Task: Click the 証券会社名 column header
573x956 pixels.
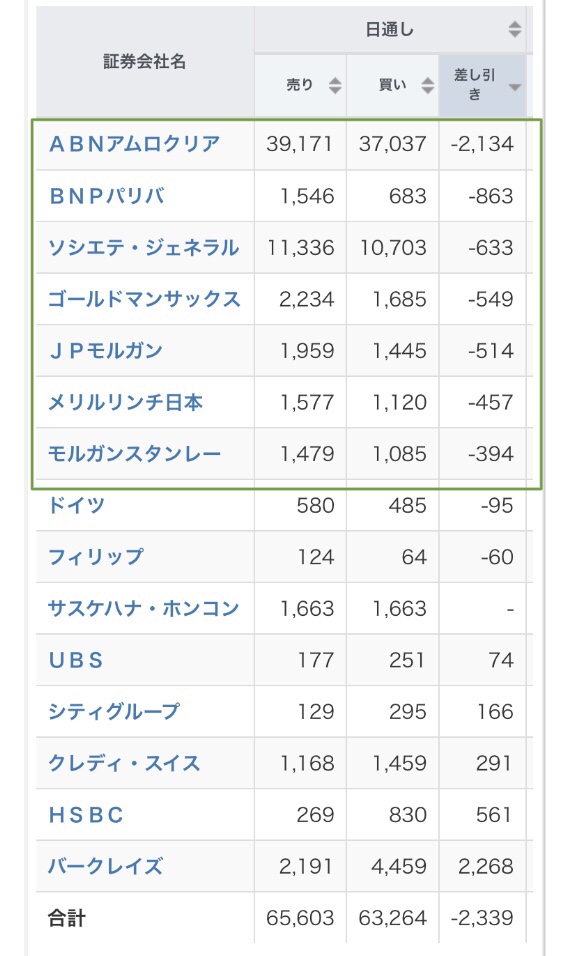Action: pyautogui.click(x=144, y=62)
